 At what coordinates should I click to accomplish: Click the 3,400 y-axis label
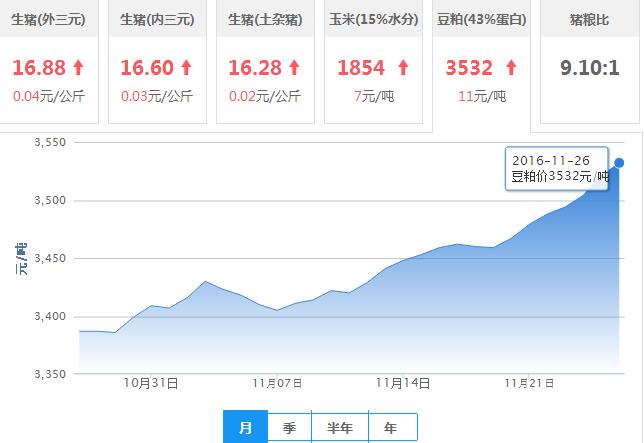coord(50,316)
